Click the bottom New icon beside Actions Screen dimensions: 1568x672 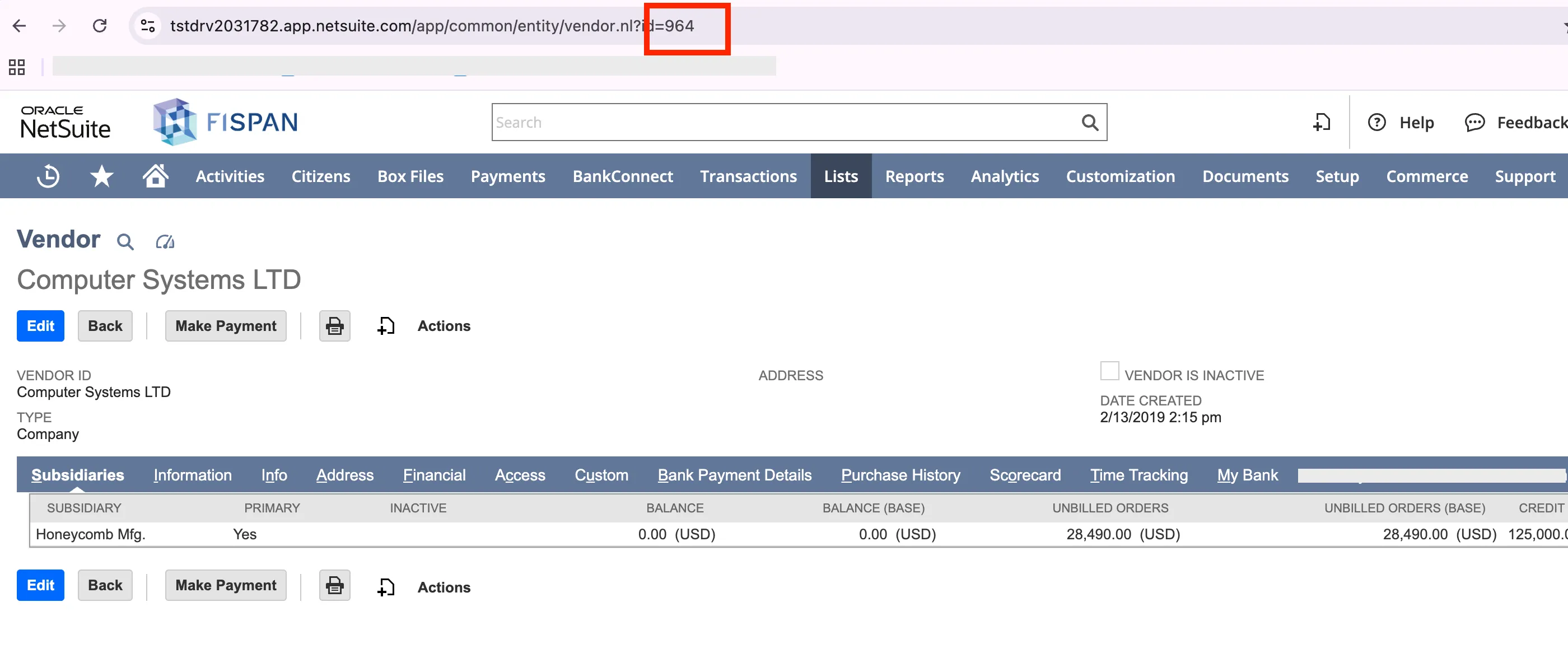tap(386, 587)
